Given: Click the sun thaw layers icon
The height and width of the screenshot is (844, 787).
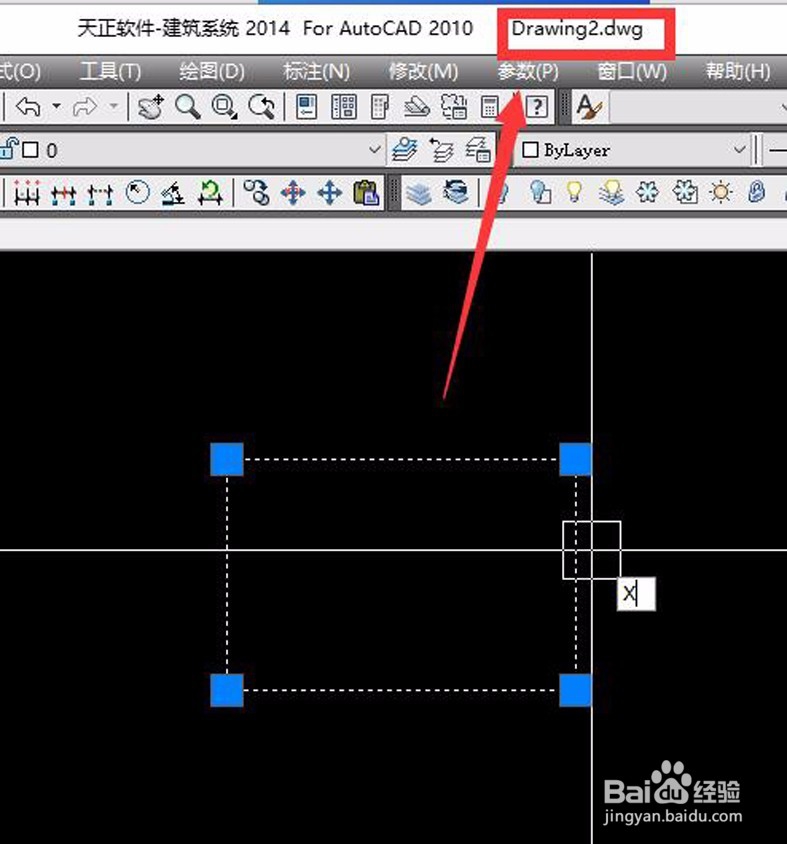Looking at the screenshot, I should (721, 193).
